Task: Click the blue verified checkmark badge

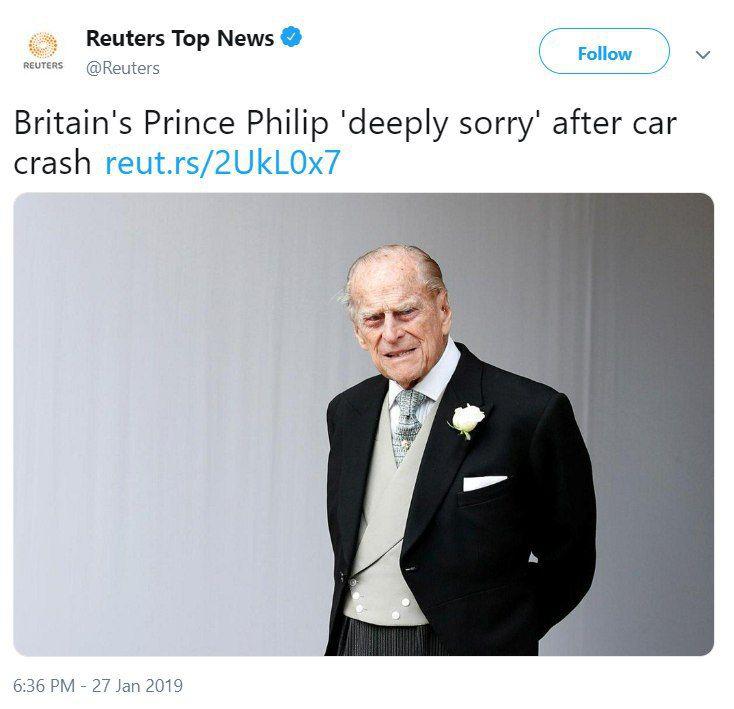Action: pos(291,37)
